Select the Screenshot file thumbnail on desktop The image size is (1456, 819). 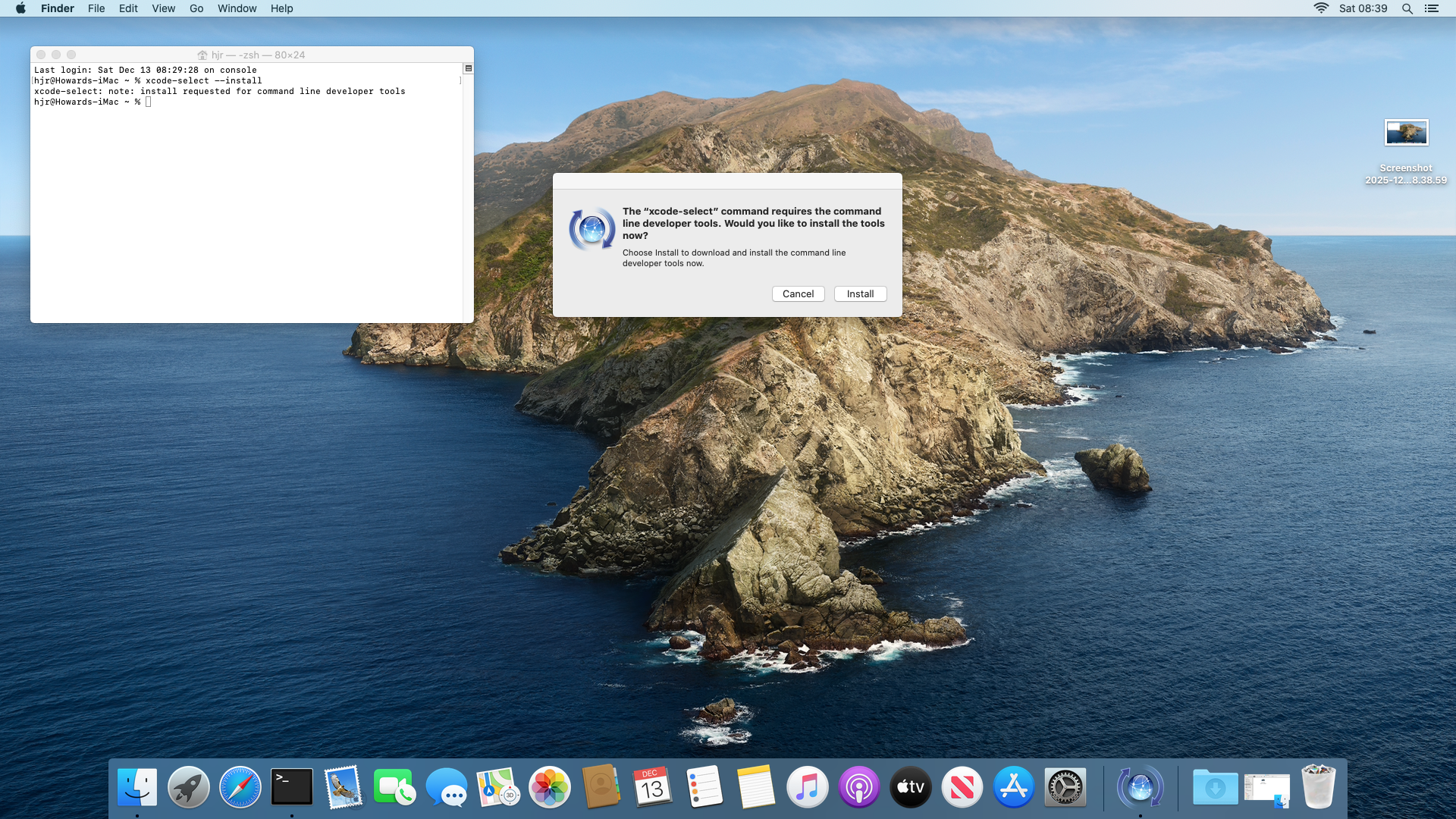1406,133
